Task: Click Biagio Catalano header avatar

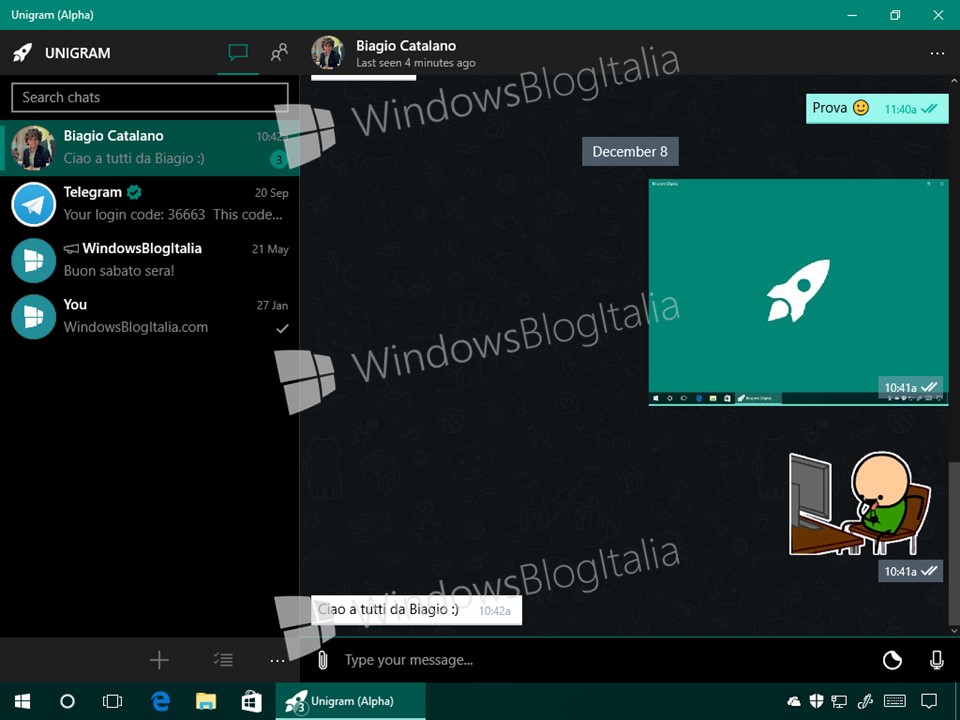Action: tap(328, 52)
